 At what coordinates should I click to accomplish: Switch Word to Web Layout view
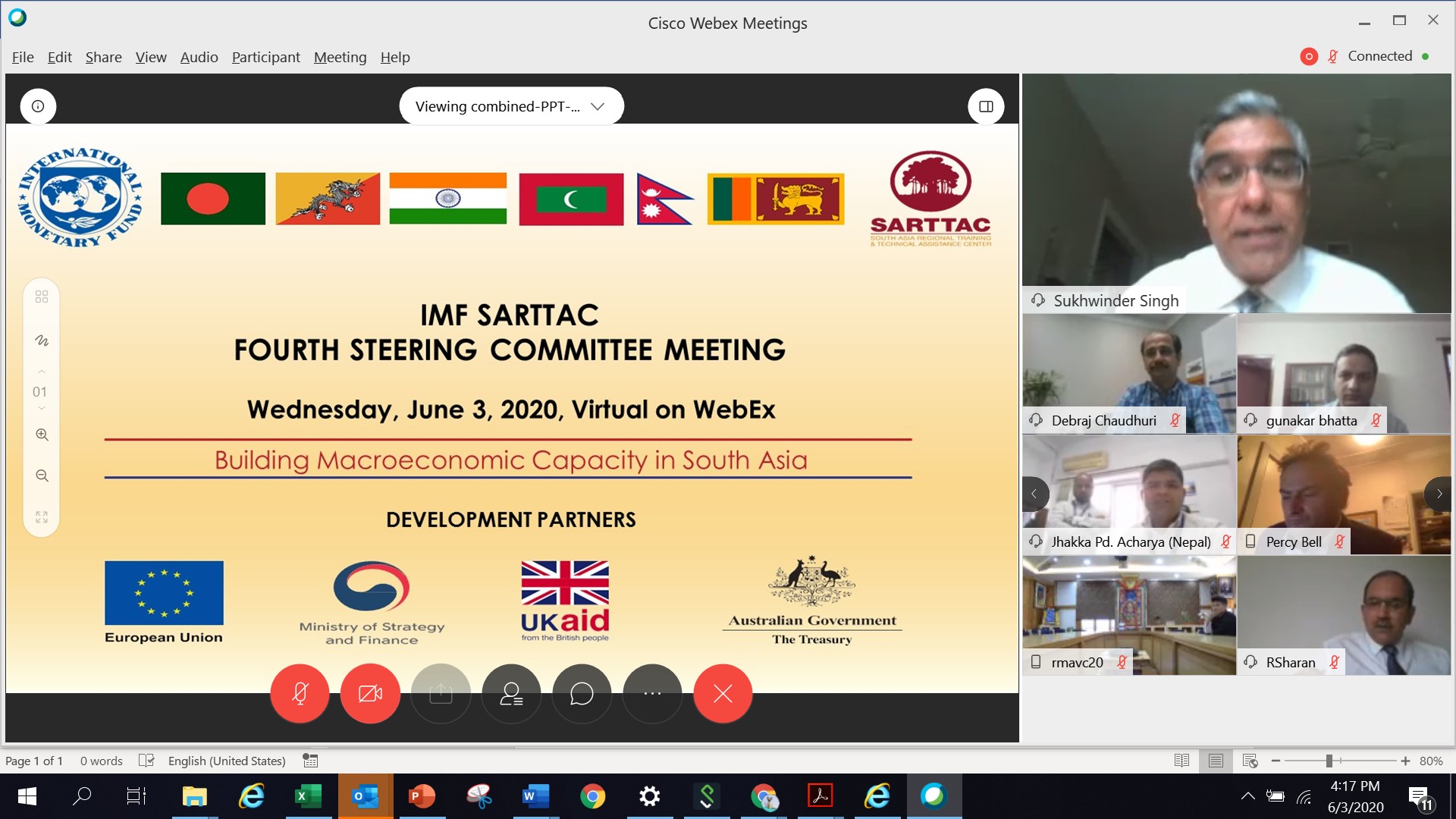tap(1250, 761)
